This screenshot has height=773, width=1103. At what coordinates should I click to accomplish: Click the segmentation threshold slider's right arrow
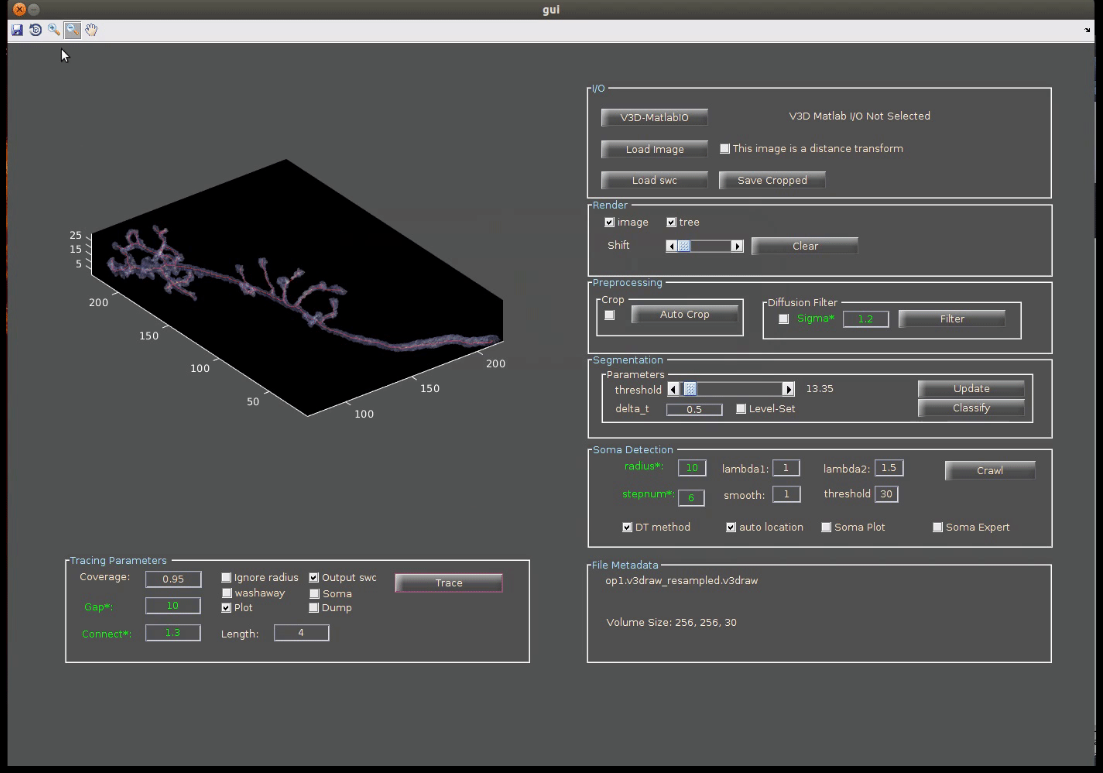pos(788,390)
